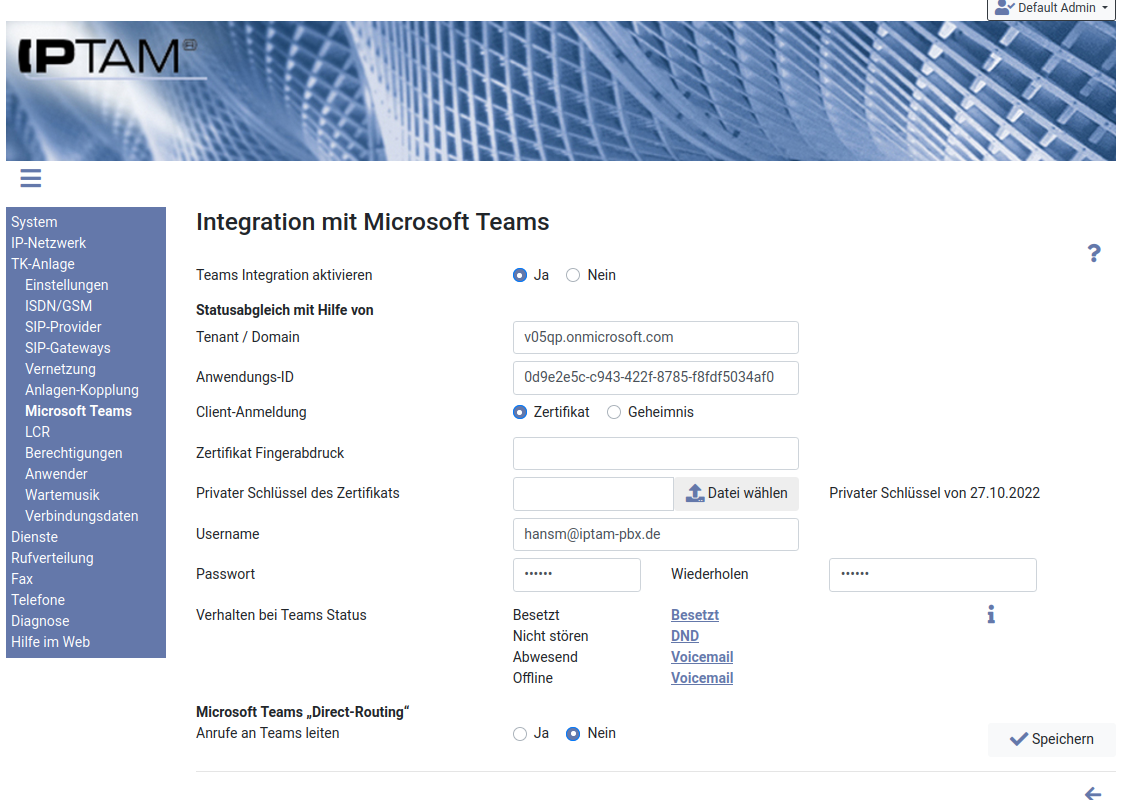
Task: Click the DND link for Nicht stören
Action: coord(684,636)
